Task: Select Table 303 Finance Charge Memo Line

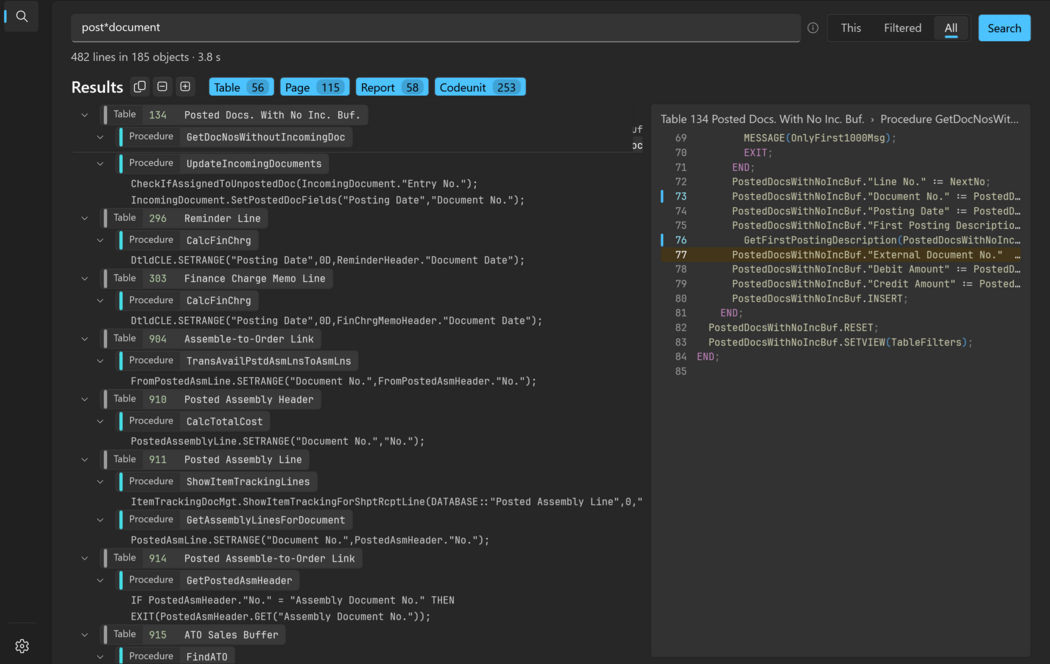Action: click(218, 278)
